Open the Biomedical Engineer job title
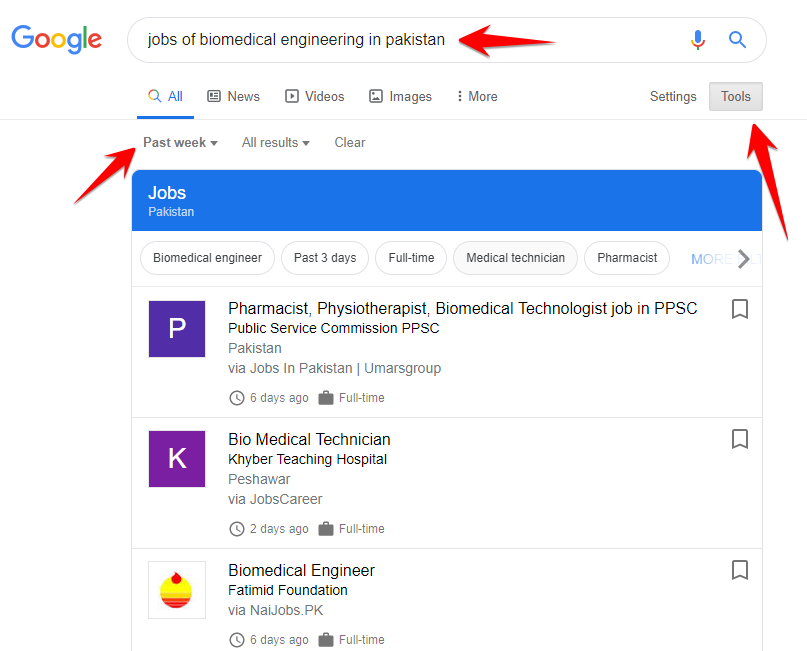 (301, 570)
